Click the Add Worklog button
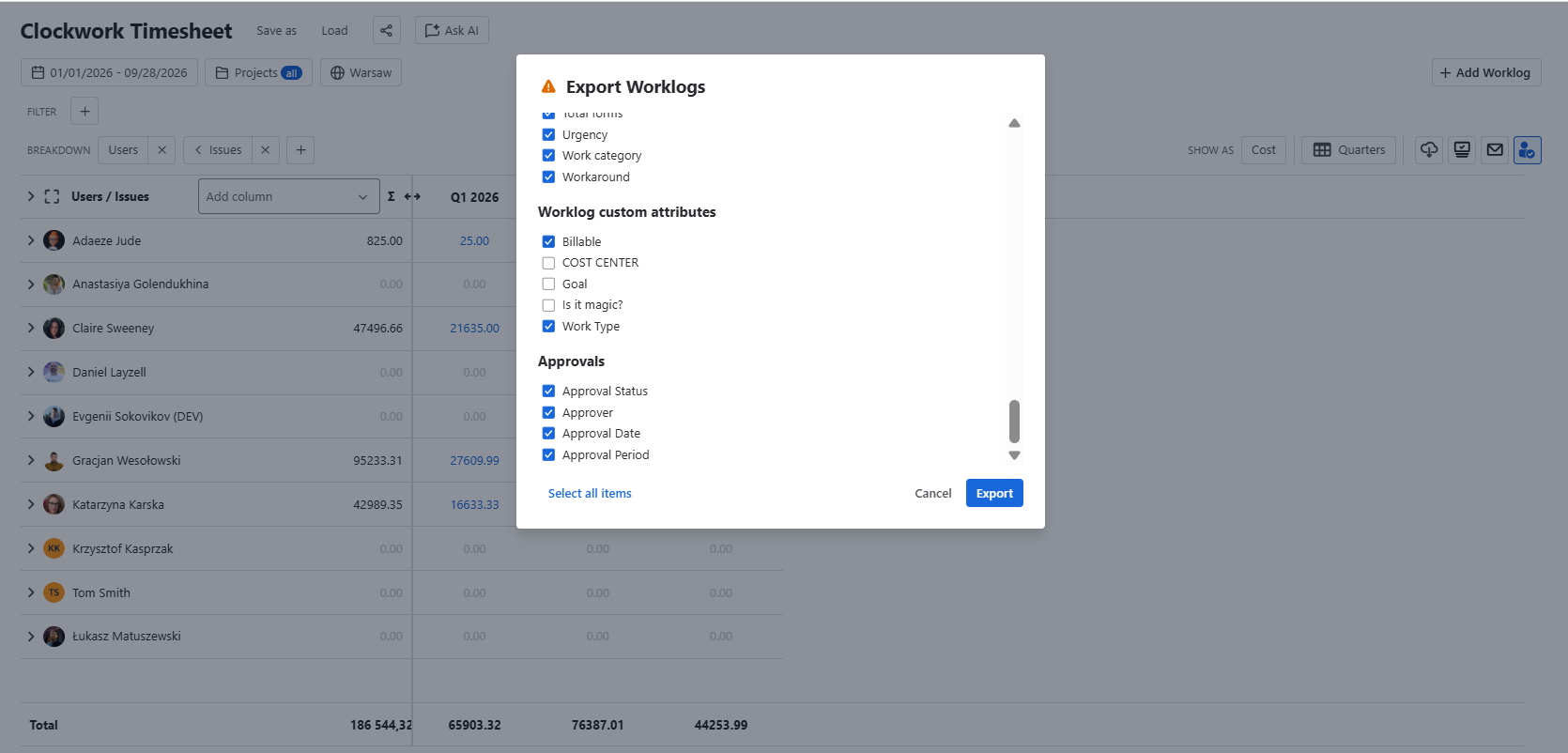The width and height of the screenshot is (1568, 753). [1485, 72]
